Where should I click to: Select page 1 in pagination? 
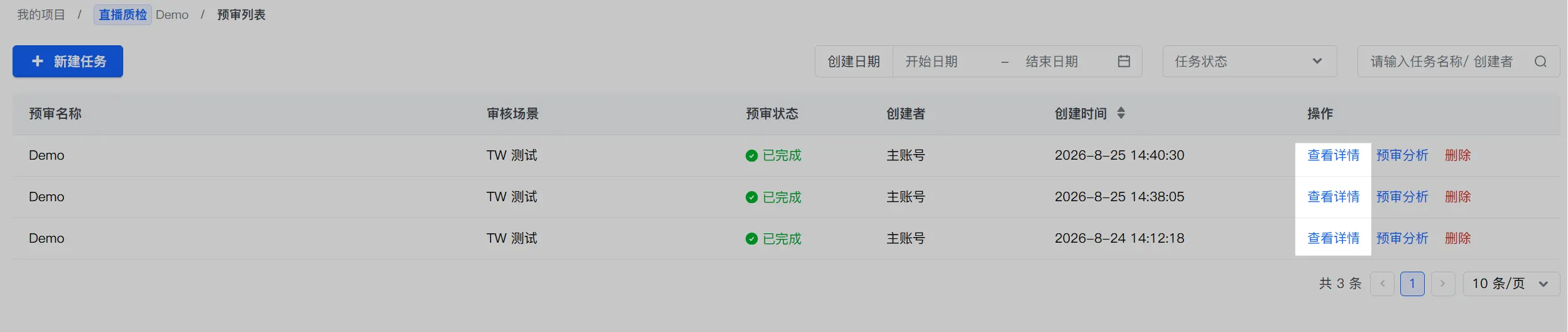pos(1412,284)
